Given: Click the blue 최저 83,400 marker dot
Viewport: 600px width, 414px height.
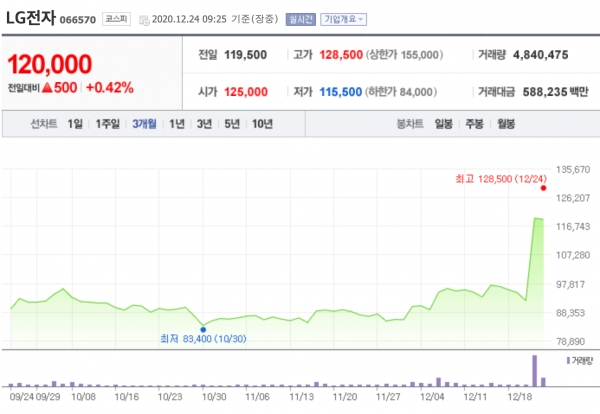Looking at the screenshot, I should tap(203, 329).
